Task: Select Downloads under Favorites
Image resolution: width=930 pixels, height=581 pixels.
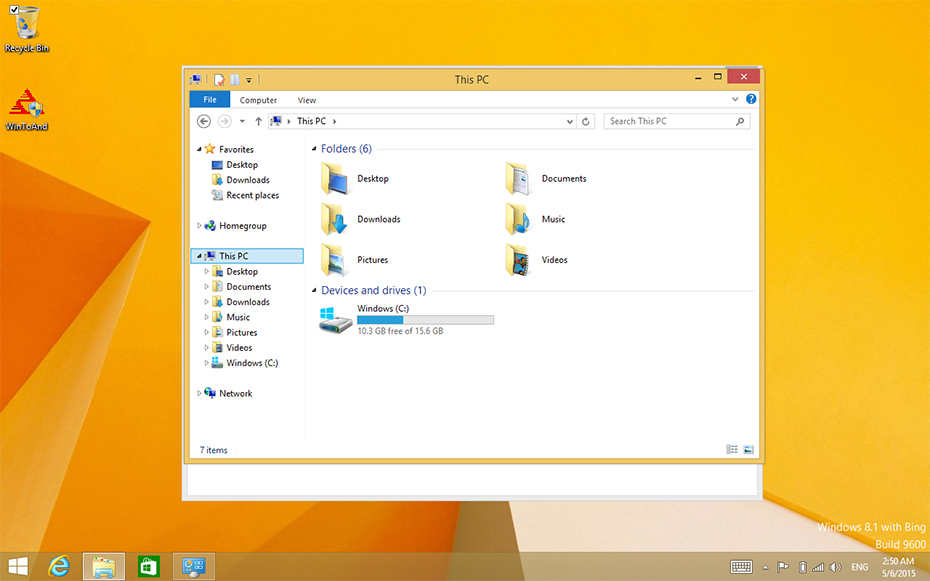Action: 247,180
